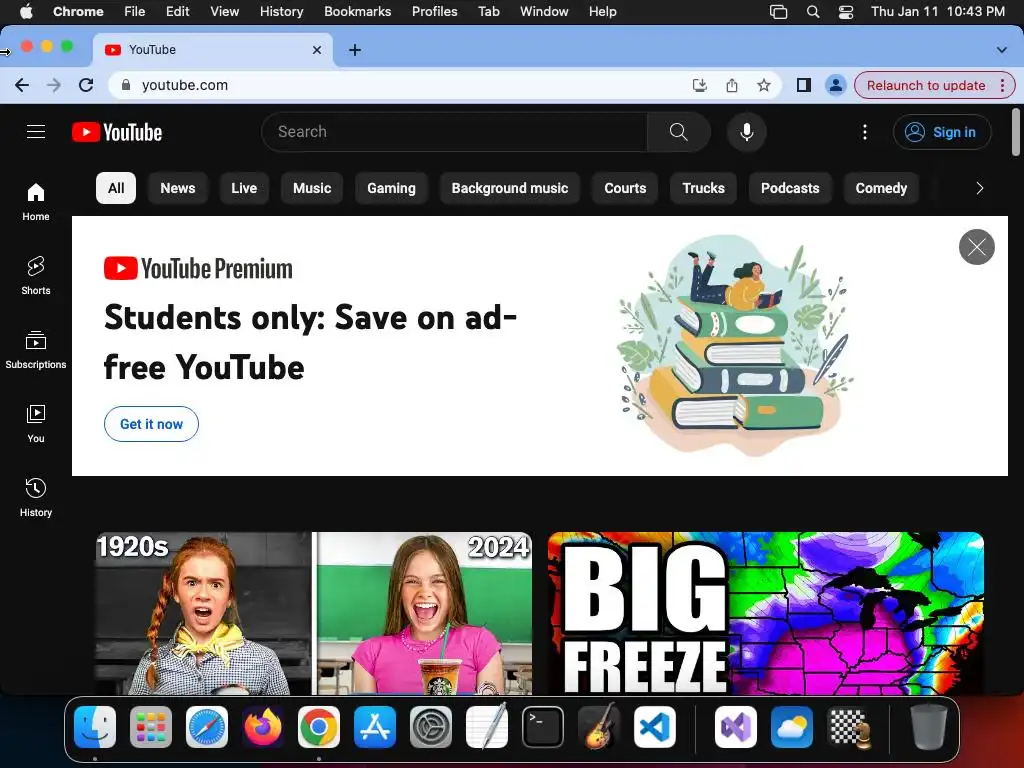Open the Tab menu
The image size is (1024, 768).
[488, 11]
